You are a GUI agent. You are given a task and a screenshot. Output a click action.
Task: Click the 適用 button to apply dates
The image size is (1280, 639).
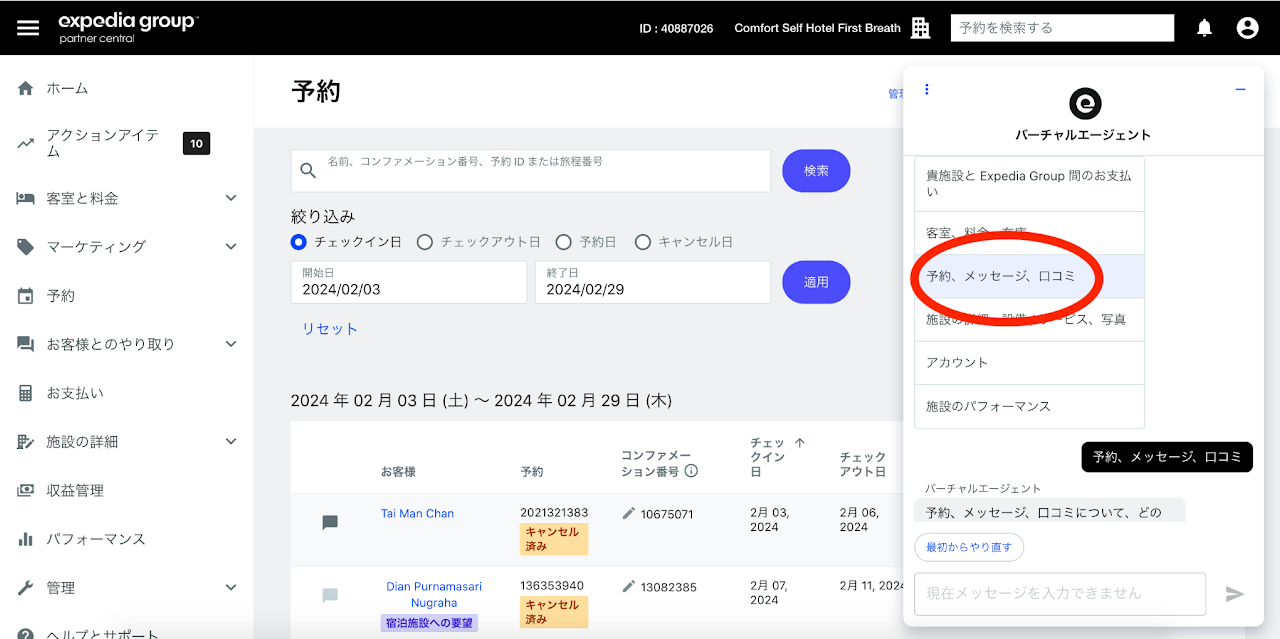click(x=816, y=282)
